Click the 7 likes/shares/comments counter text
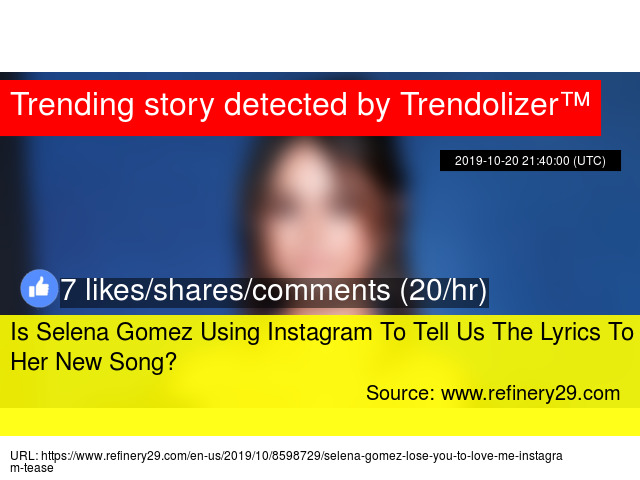This screenshot has height=480, width=640. (274, 290)
